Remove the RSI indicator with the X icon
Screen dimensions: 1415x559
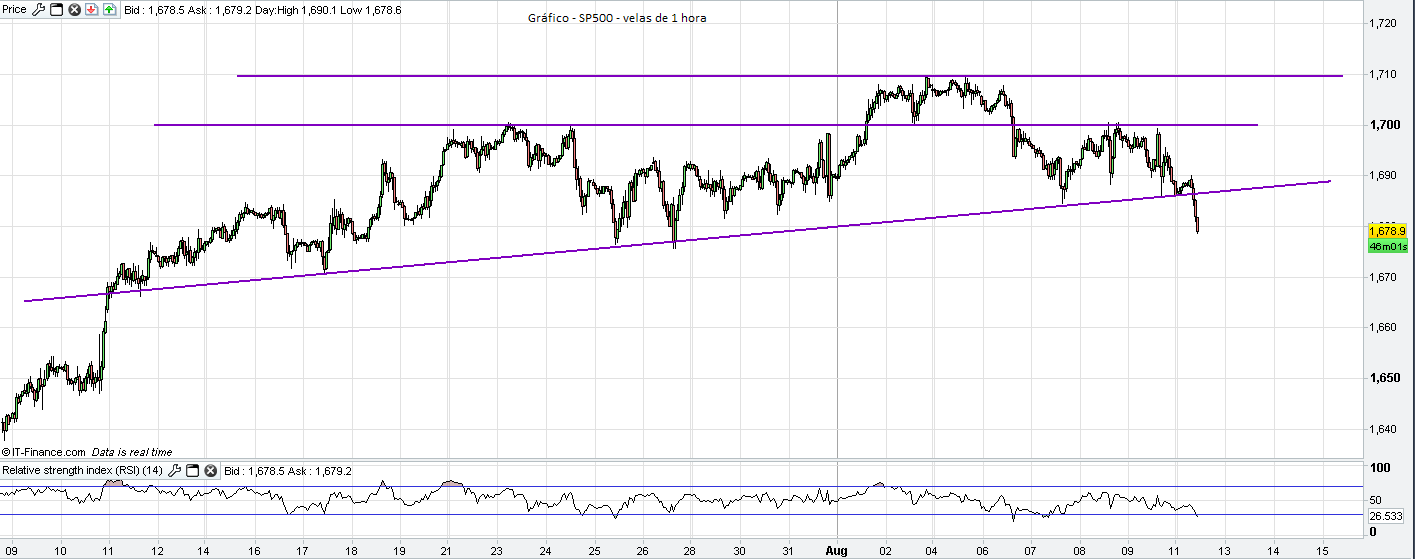click(210, 471)
